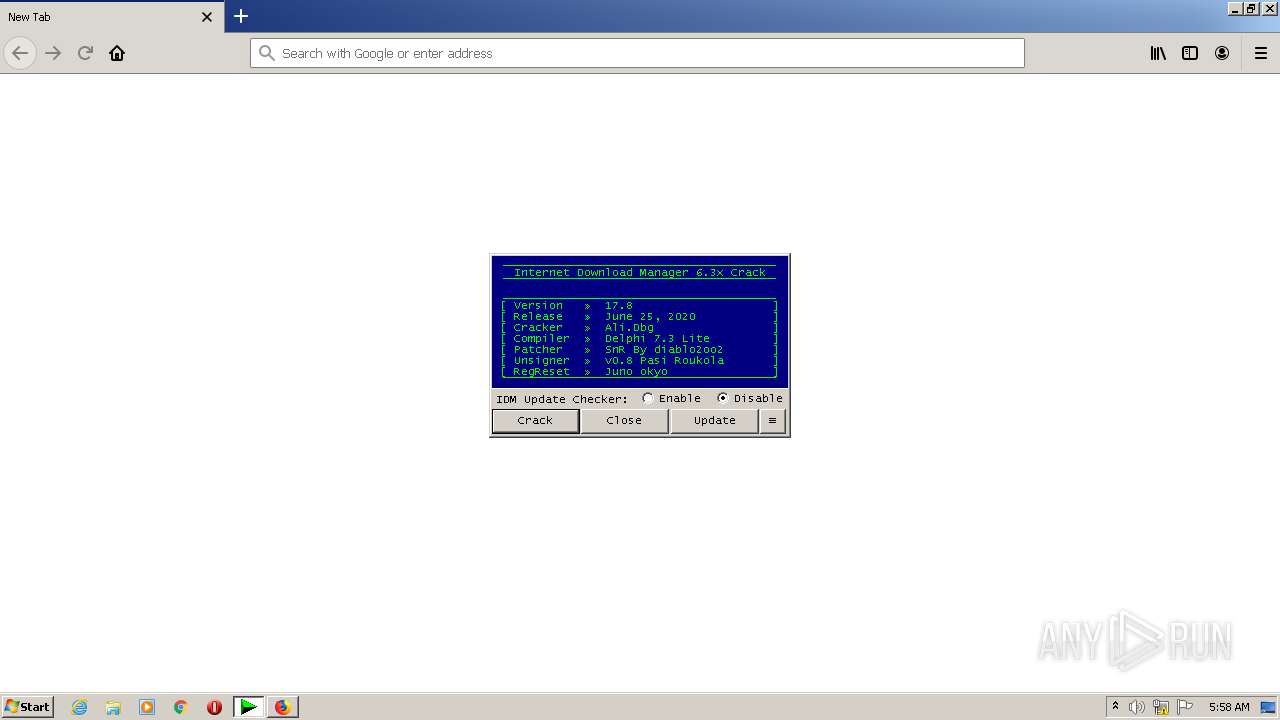The width and height of the screenshot is (1280, 720).
Task: Click the Close button in crack dialog
Action: [624, 421]
